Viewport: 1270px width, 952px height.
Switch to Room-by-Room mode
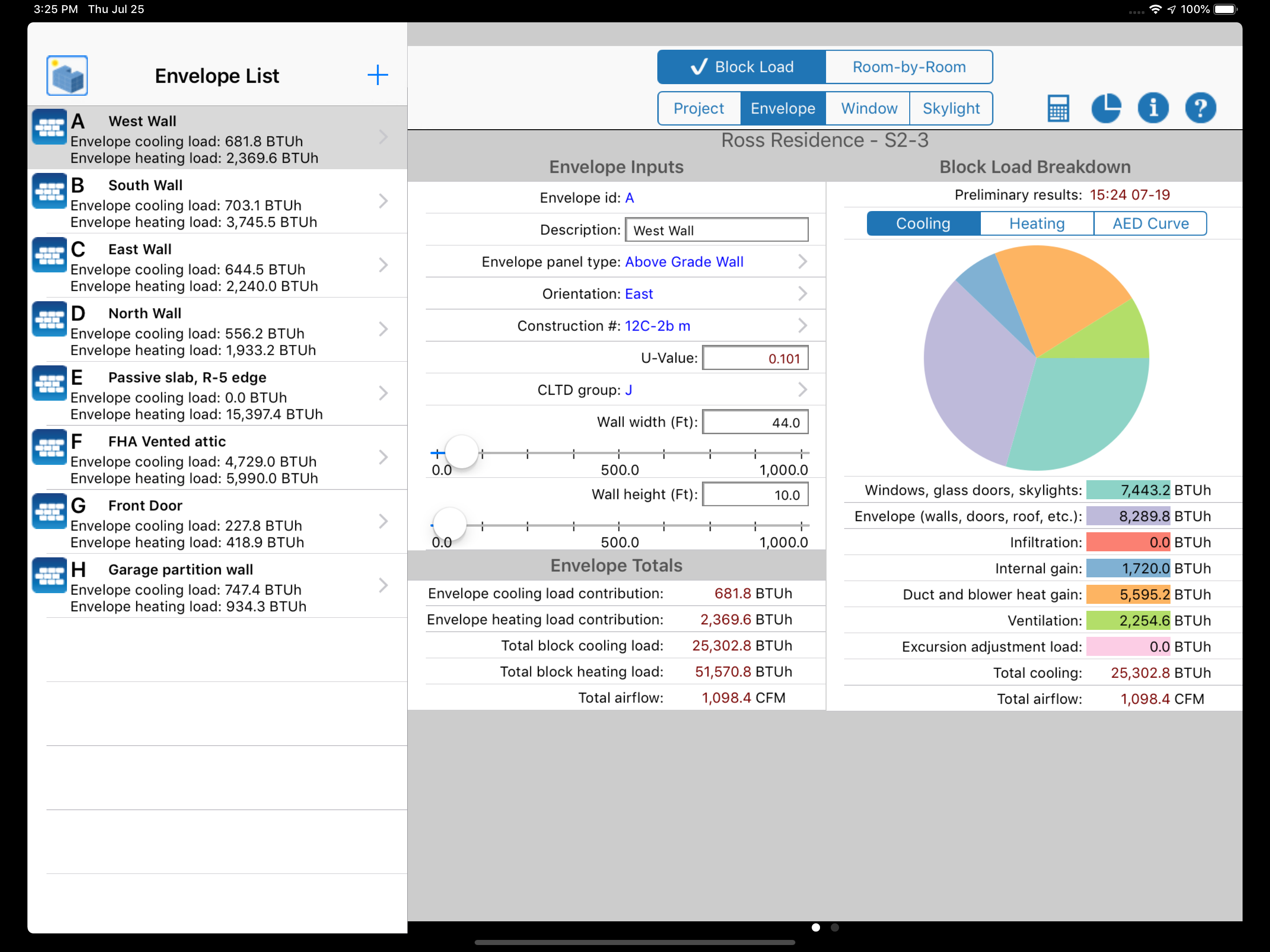[x=908, y=67]
